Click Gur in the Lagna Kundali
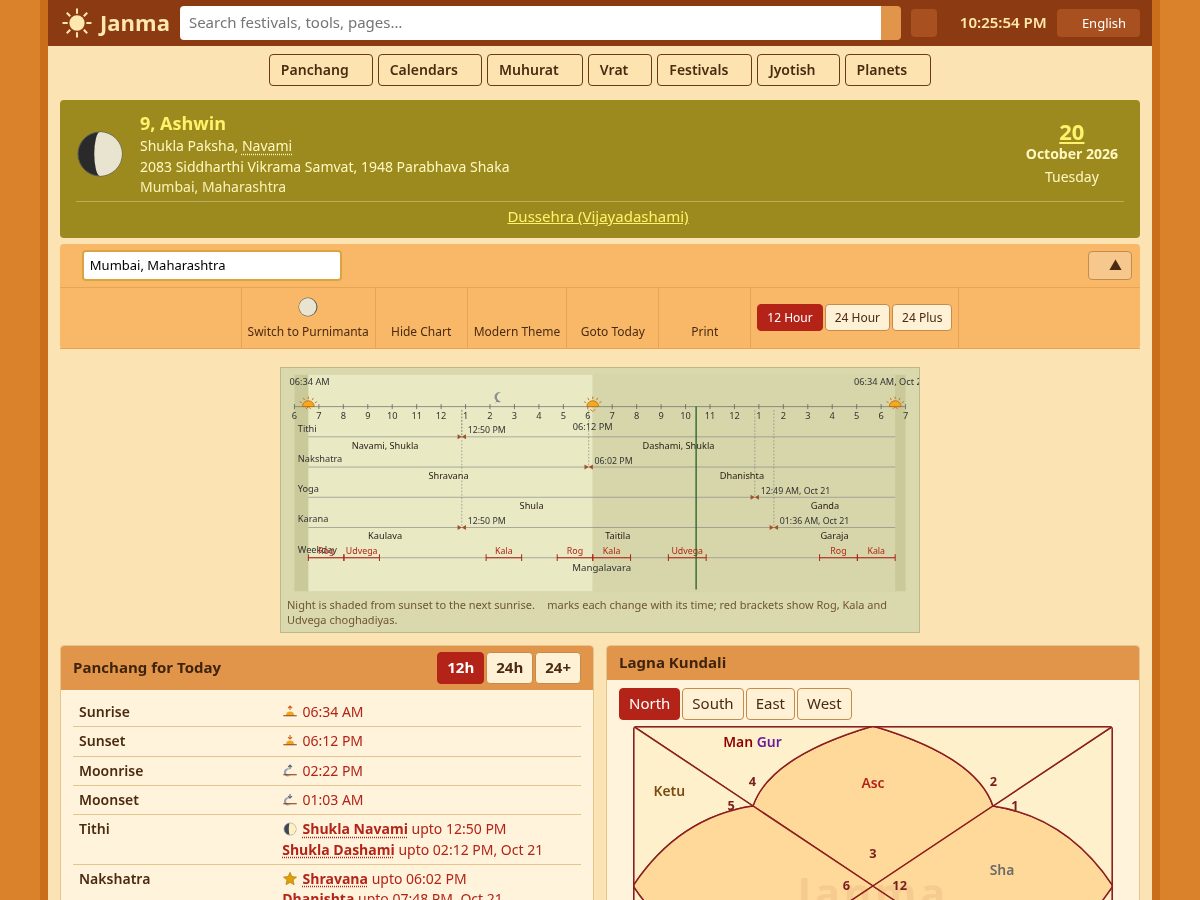 pyautogui.click(x=769, y=742)
